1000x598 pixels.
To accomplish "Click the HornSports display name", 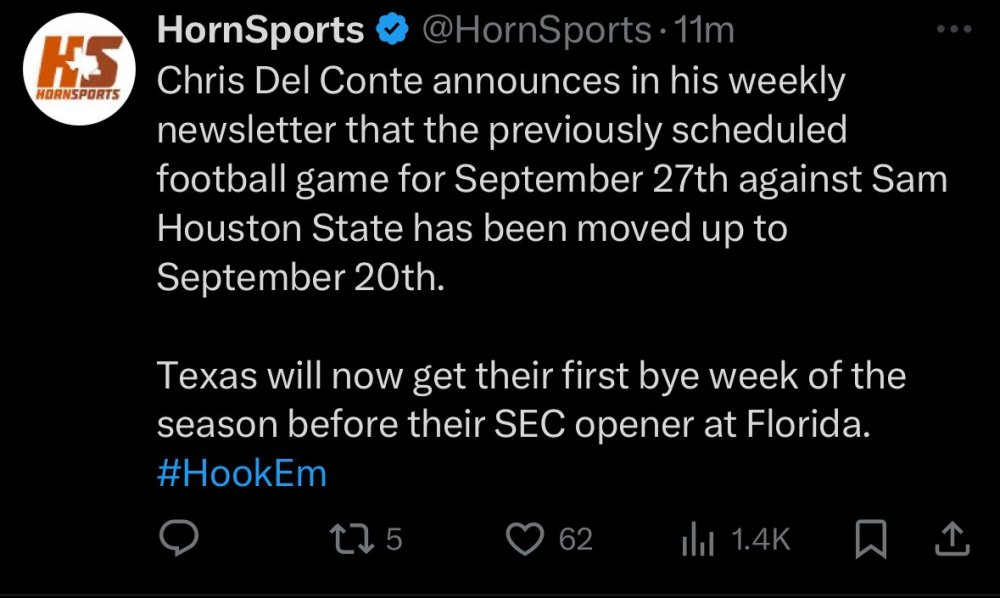I will pos(260,31).
